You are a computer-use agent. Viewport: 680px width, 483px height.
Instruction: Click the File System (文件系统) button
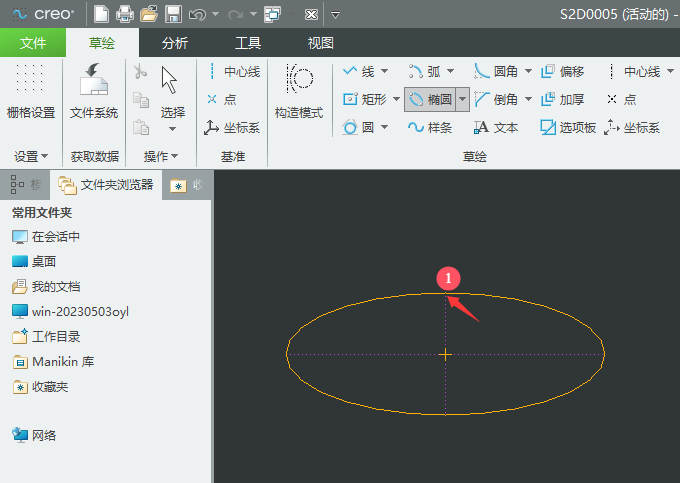pos(94,92)
